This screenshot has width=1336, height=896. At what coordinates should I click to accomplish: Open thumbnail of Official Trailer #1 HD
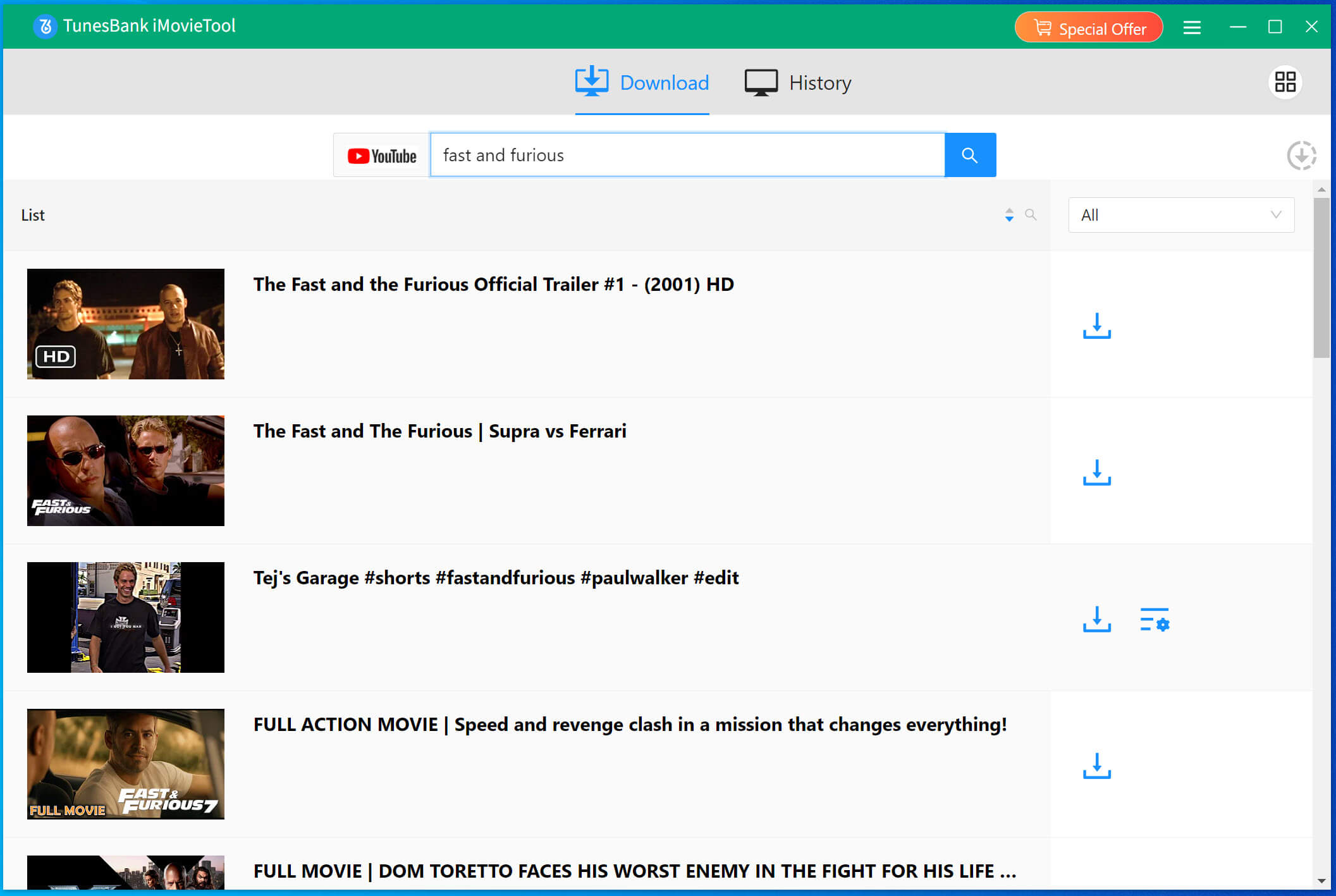click(126, 324)
